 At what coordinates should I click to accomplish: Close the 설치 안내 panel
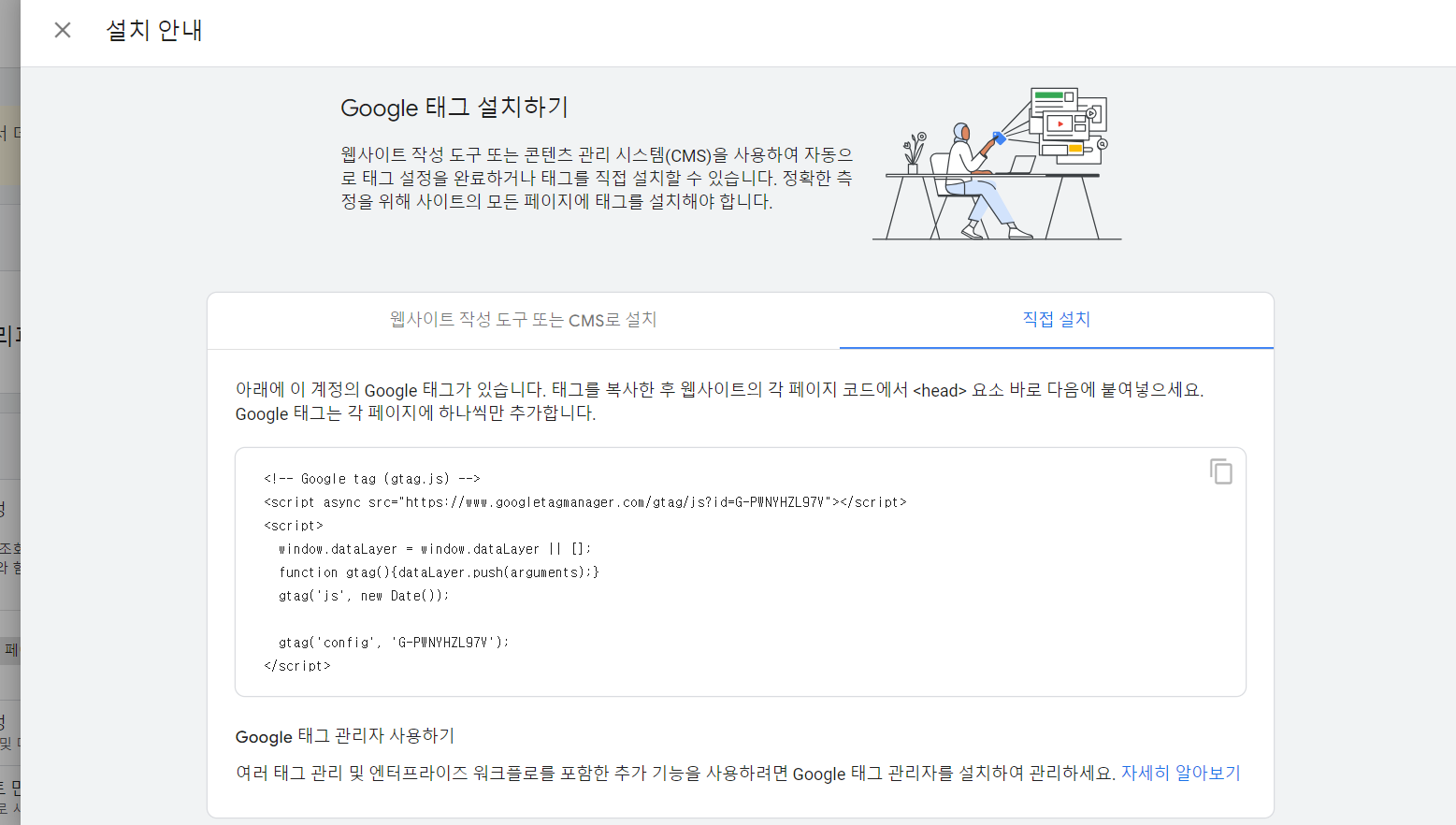point(63,30)
